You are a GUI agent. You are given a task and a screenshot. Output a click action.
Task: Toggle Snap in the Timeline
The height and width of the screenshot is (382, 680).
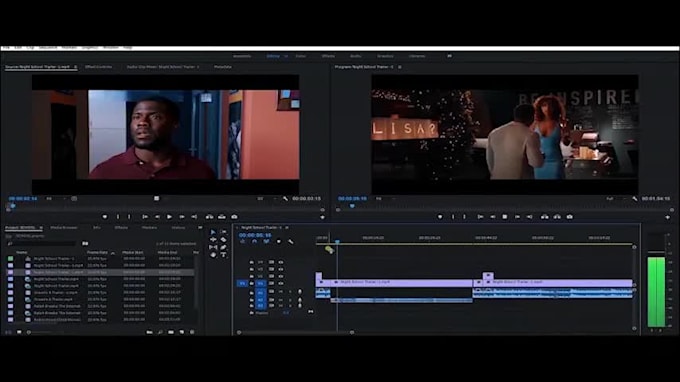coord(255,242)
